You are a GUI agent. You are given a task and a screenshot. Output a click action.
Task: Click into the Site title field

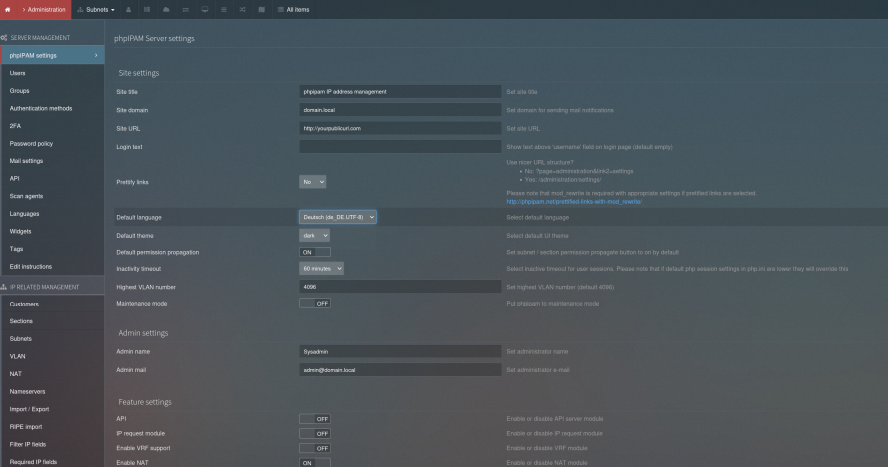click(398, 91)
